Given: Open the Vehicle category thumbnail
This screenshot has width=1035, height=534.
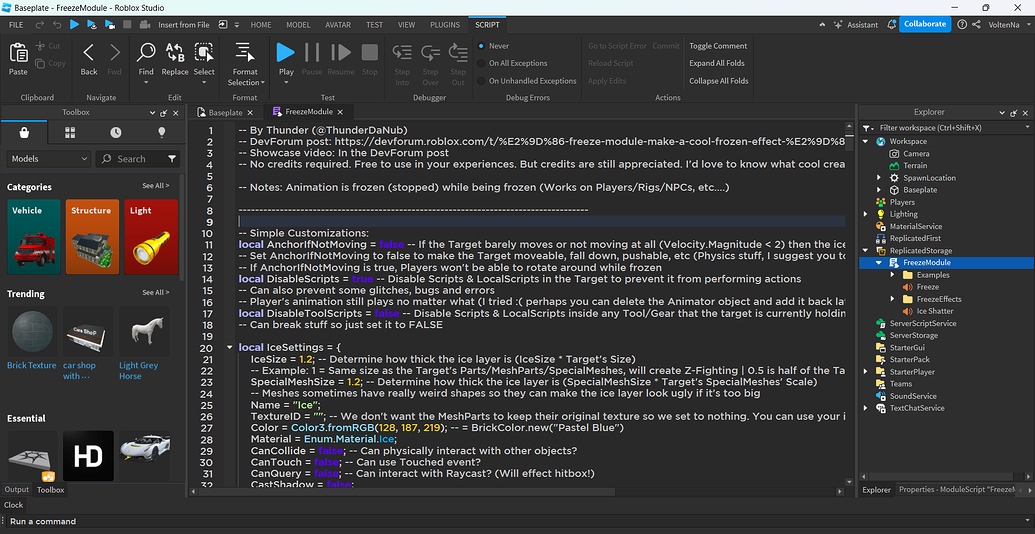Looking at the screenshot, I should [34, 237].
